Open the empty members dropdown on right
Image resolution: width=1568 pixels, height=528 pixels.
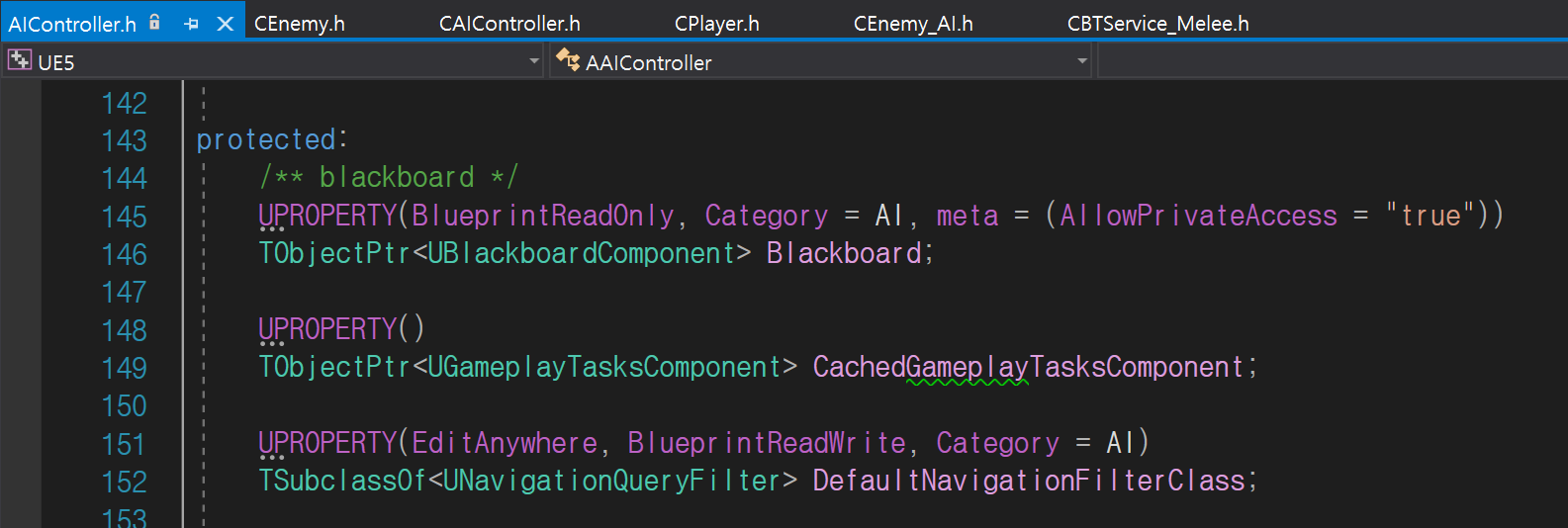(x=1332, y=61)
